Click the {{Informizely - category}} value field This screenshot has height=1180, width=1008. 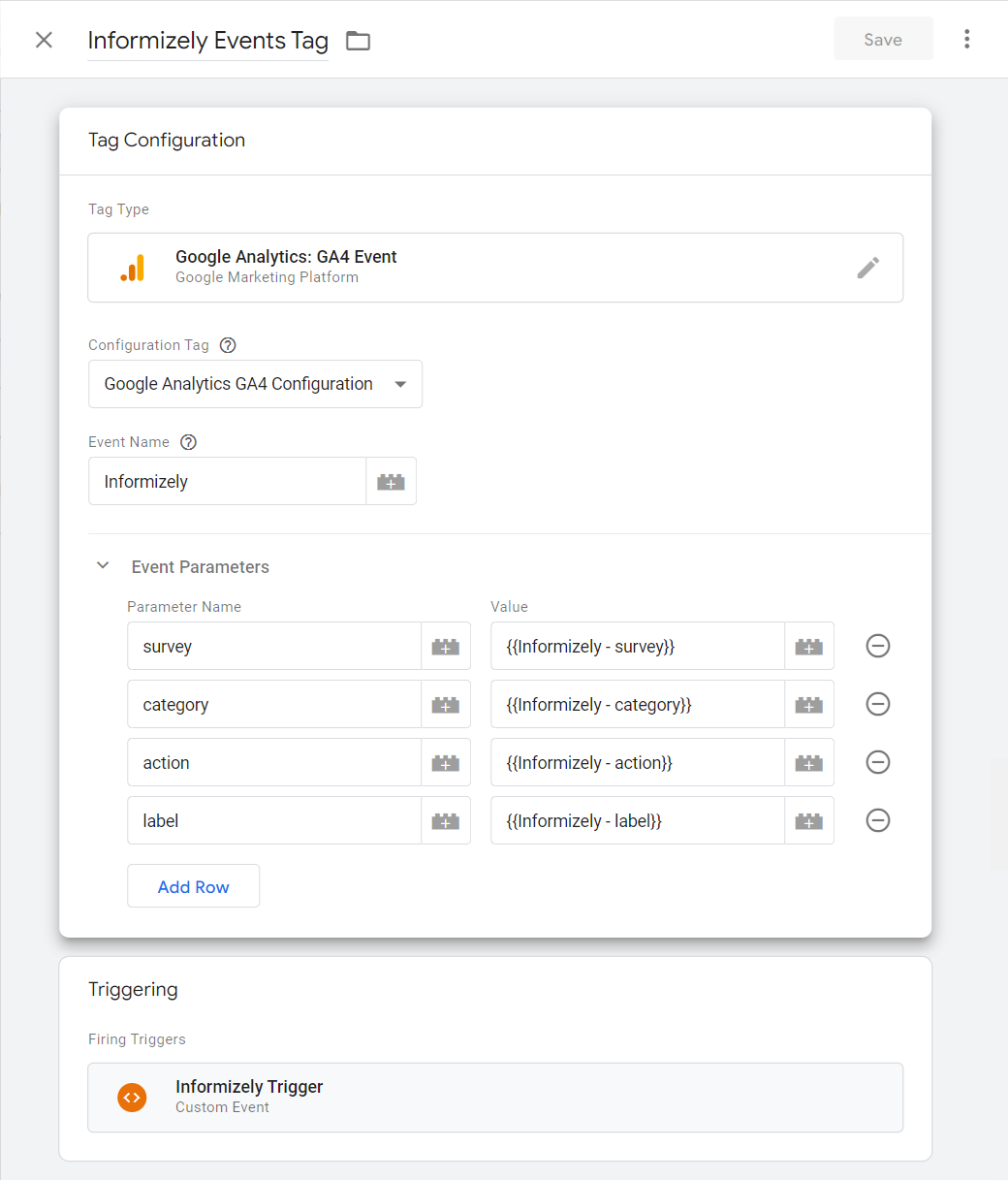(x=638, y=704)
